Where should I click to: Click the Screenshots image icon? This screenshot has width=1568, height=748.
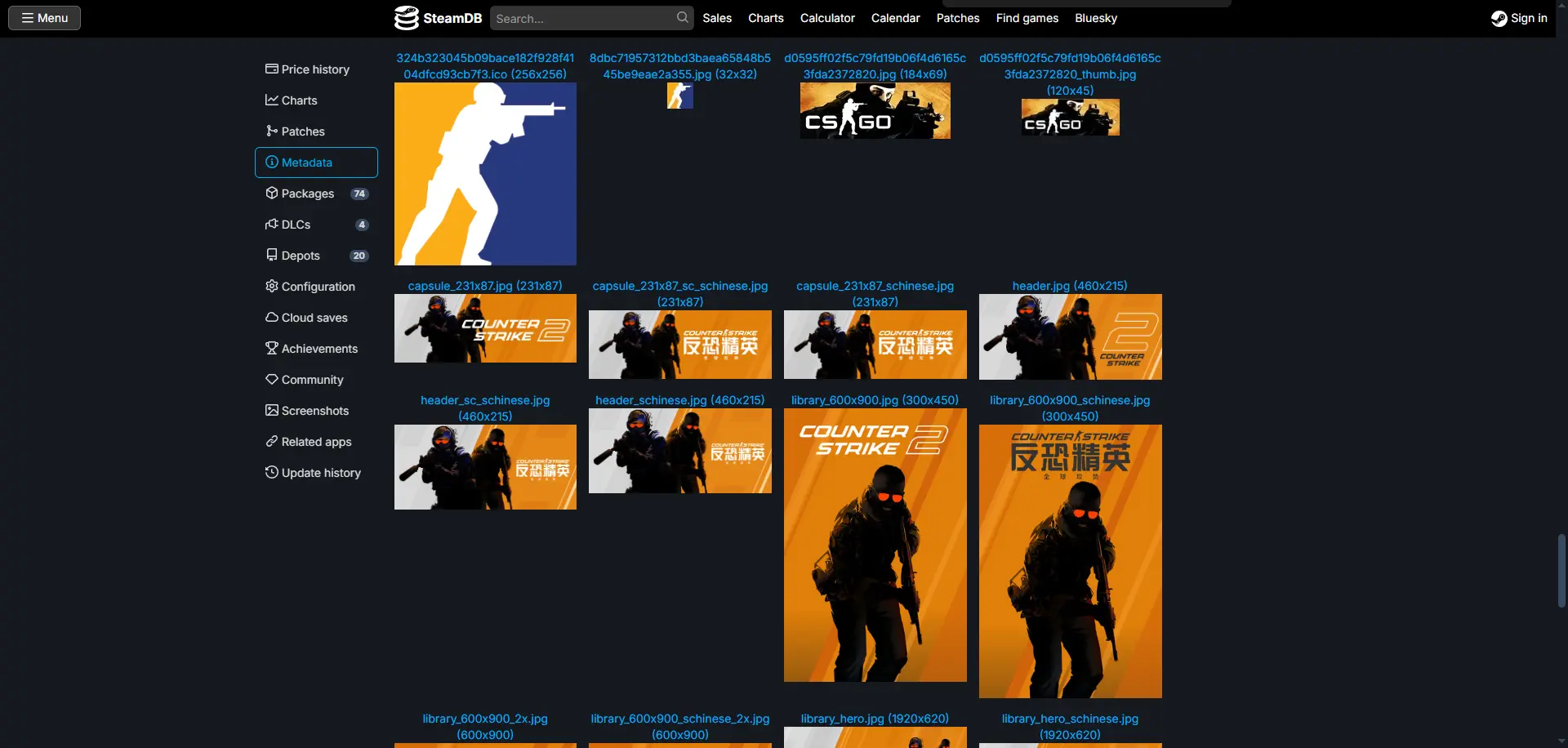coord(271,411)
